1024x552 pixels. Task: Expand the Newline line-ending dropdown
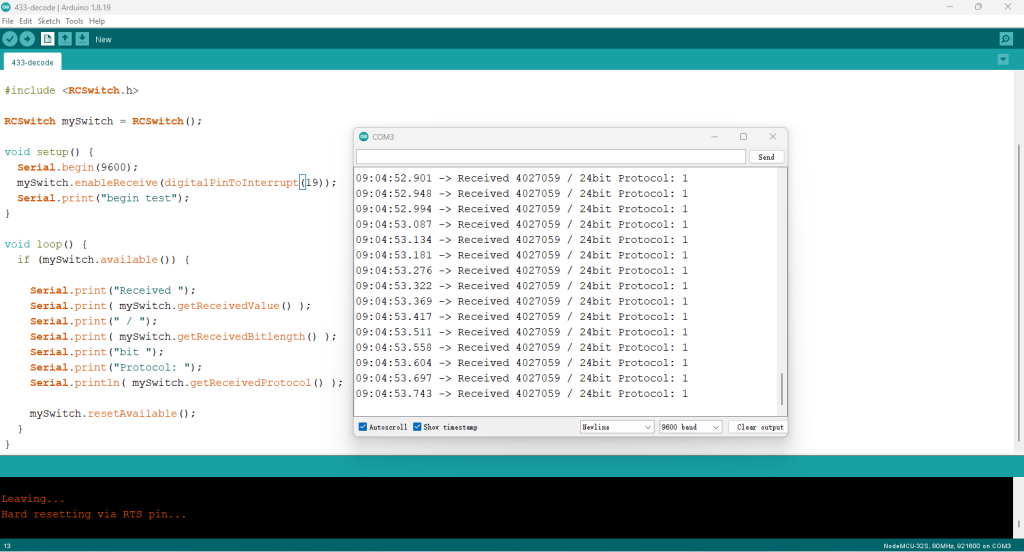click(616, 427)
